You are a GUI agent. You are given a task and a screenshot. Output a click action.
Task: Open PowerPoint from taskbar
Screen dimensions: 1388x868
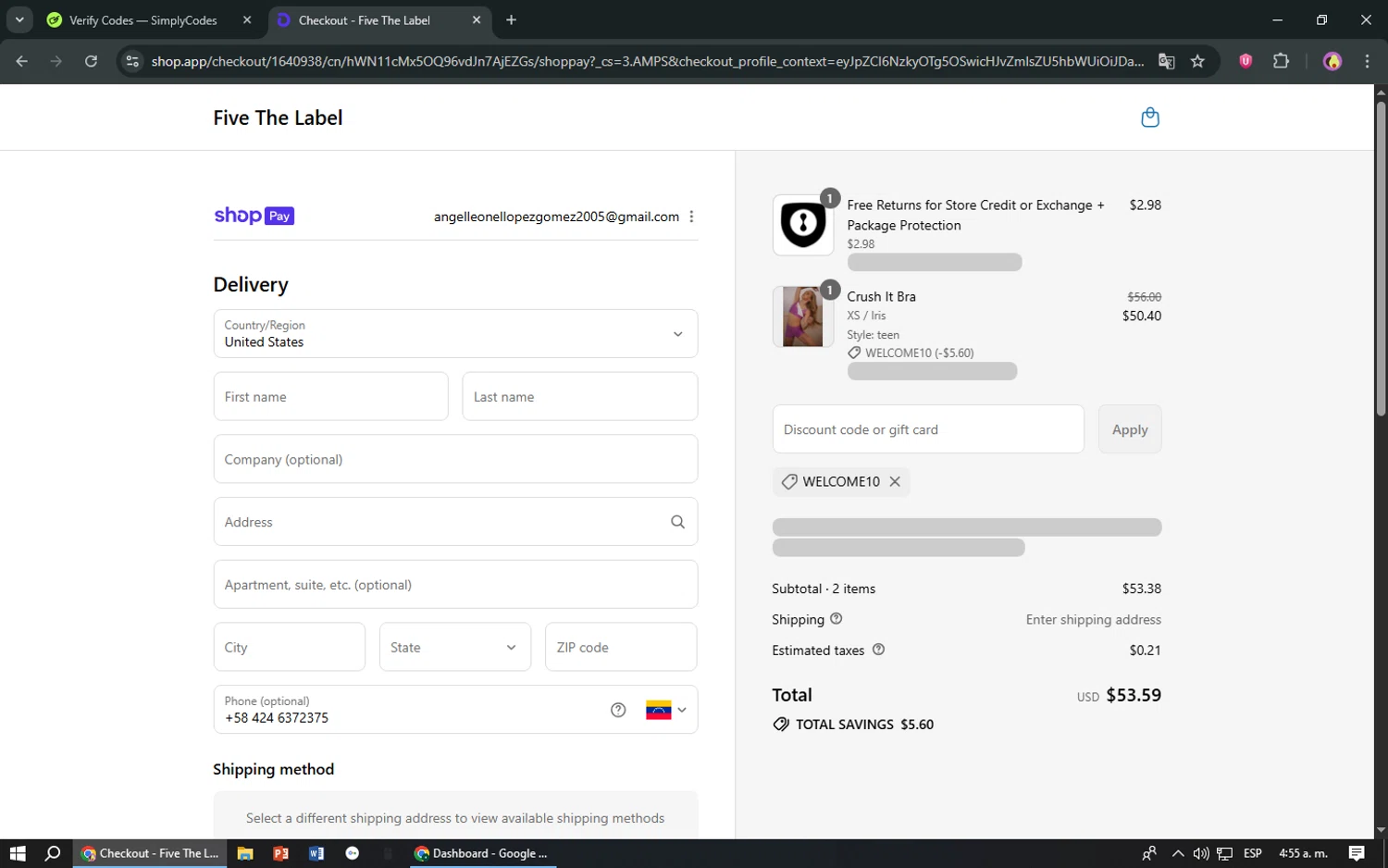click(x=280, y=853)
